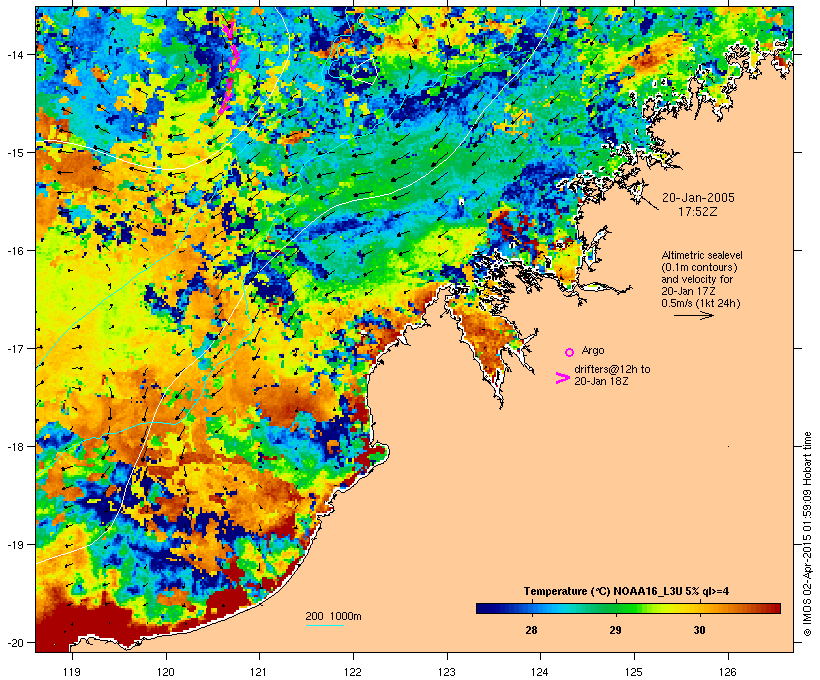This screenshot has width=820, height=680.
Task: Click the magenta Argo circle legend marker
Action: point(570,352)
